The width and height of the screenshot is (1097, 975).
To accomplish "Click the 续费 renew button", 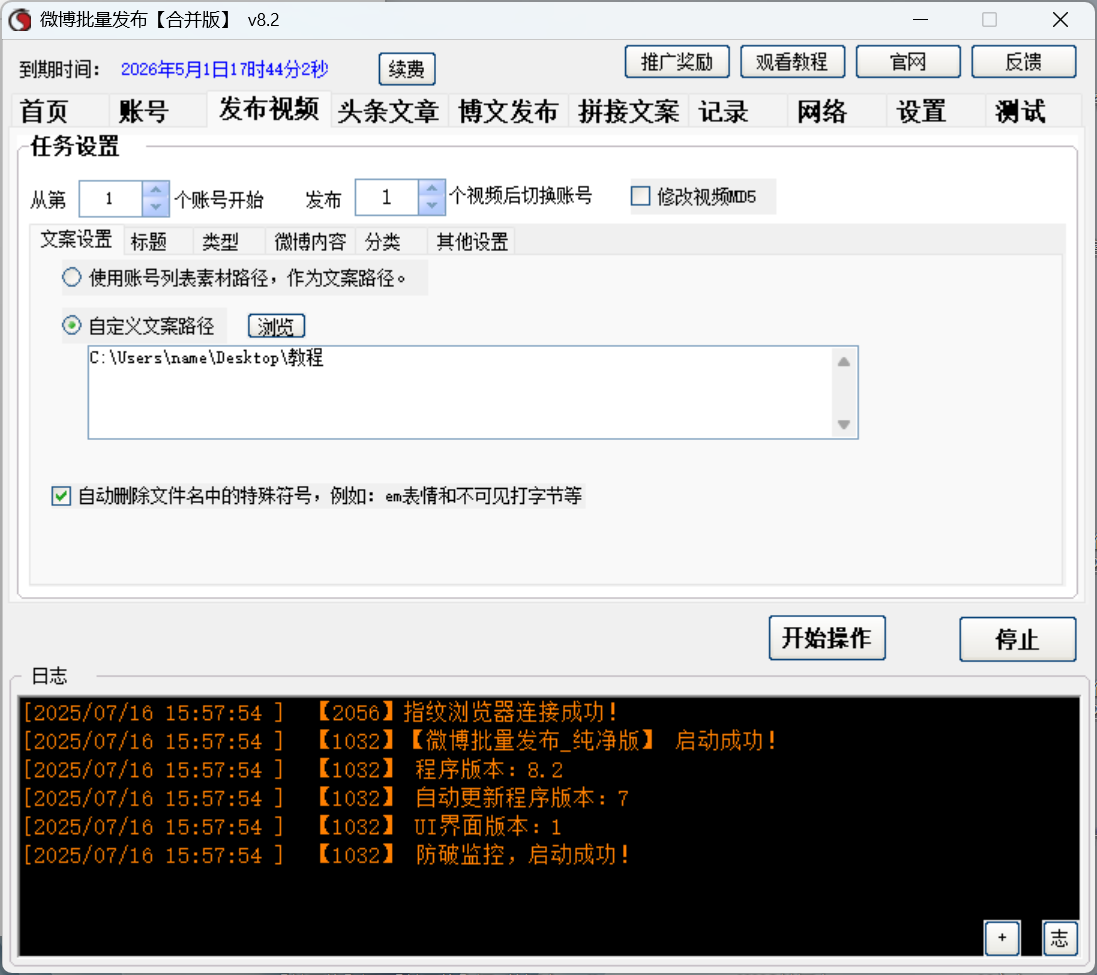I will (x=406, y=69).
